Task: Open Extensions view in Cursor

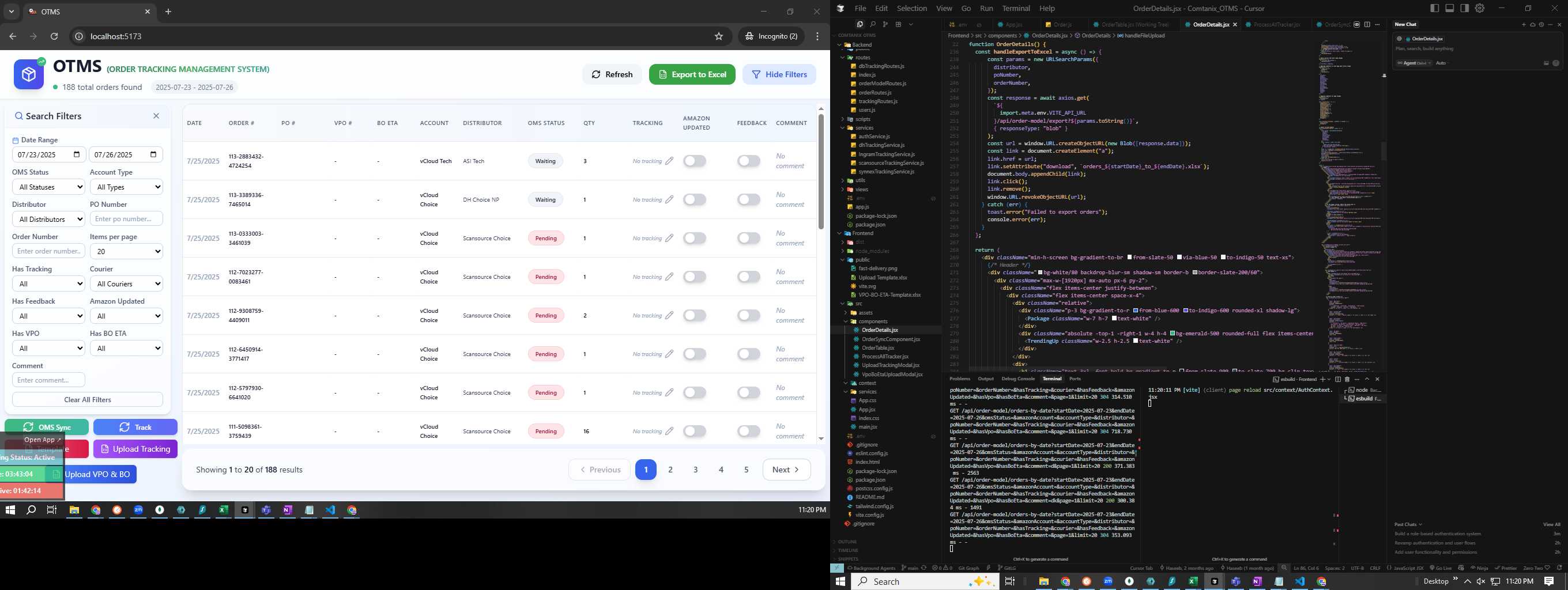Action: click(898, 24)
